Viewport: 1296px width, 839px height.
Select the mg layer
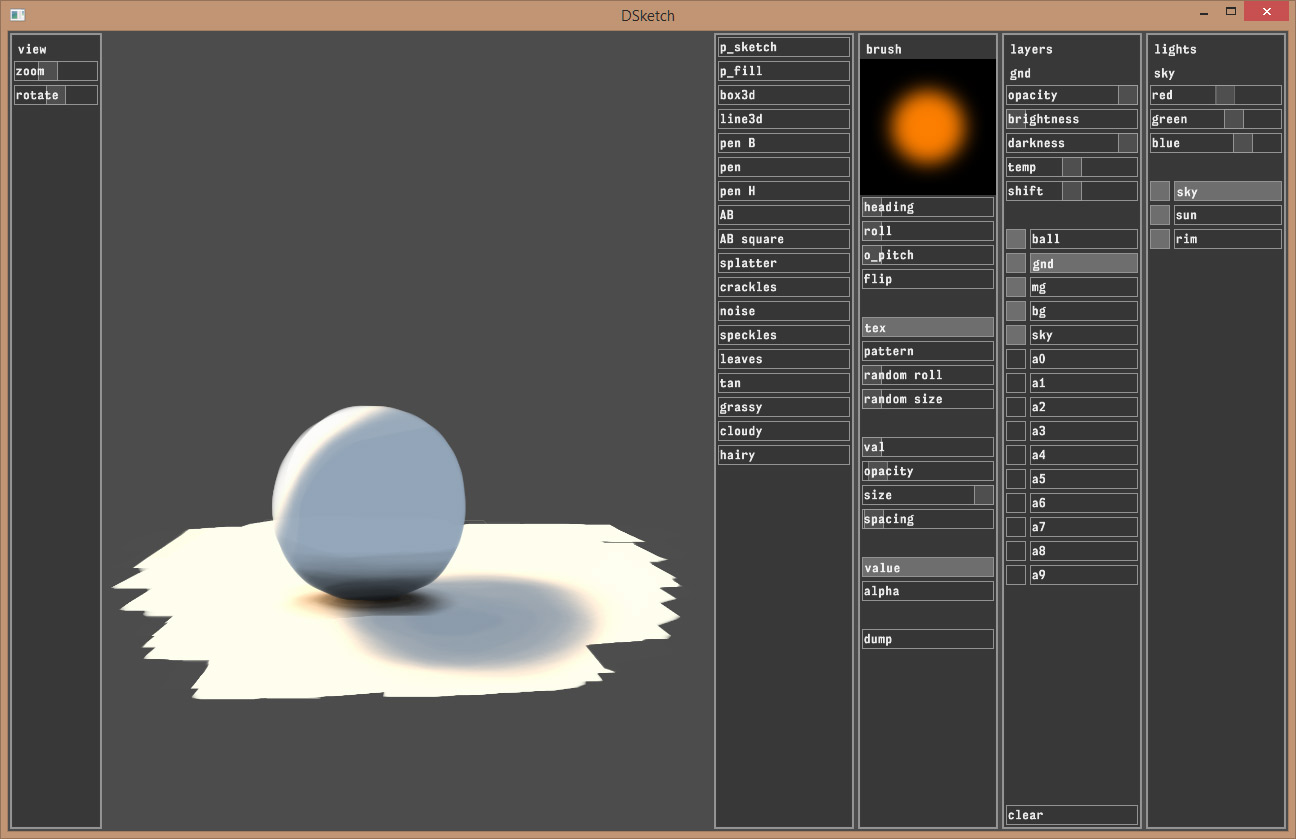pyautogui.click(x=1083, y=287)
